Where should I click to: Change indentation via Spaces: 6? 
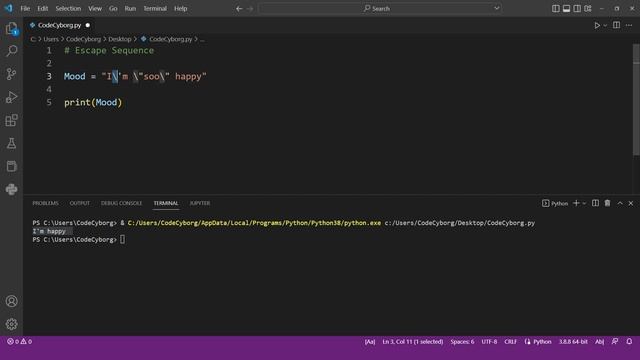point(462,342)
